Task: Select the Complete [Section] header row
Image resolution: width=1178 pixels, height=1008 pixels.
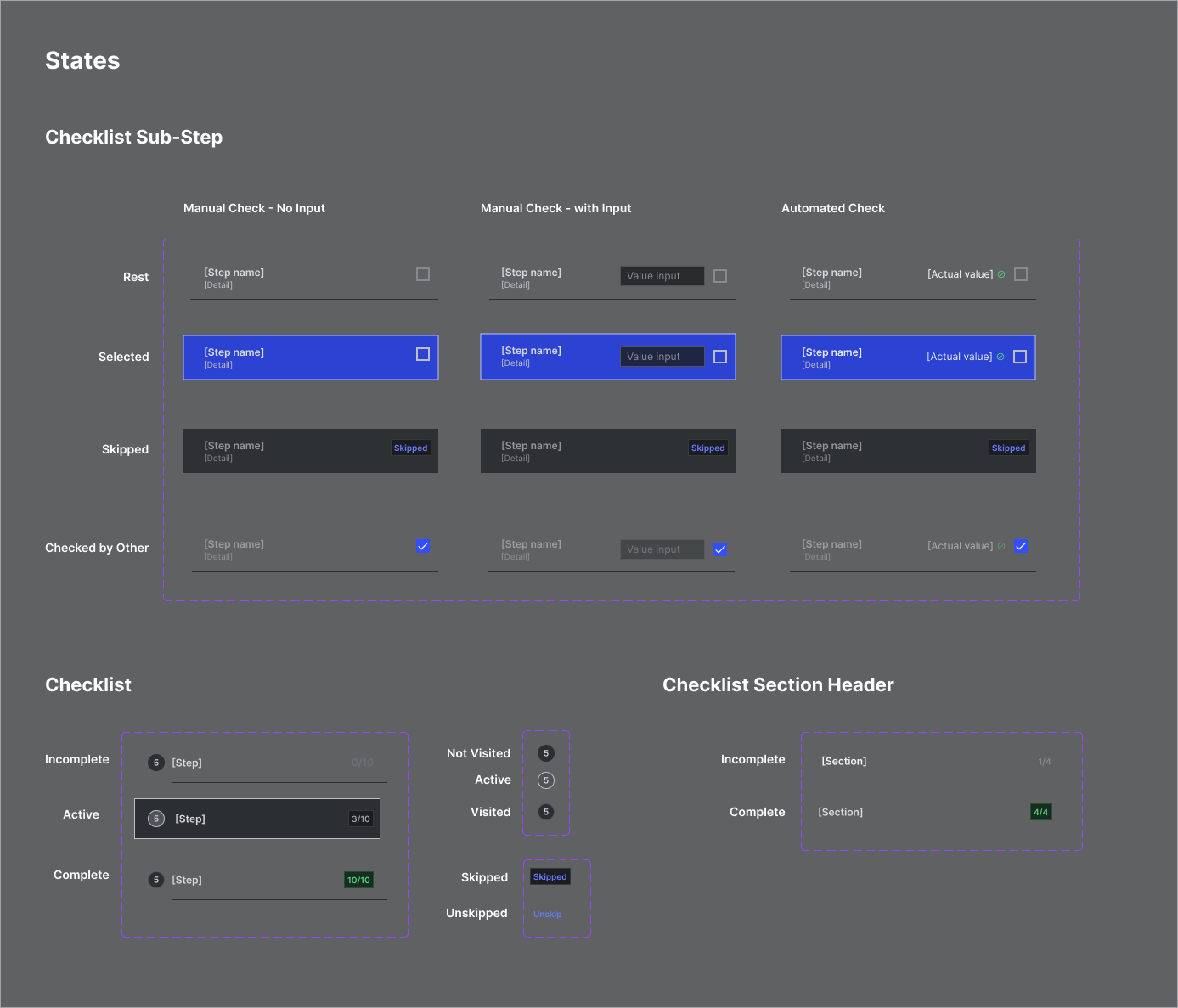Action: [936, 812]
